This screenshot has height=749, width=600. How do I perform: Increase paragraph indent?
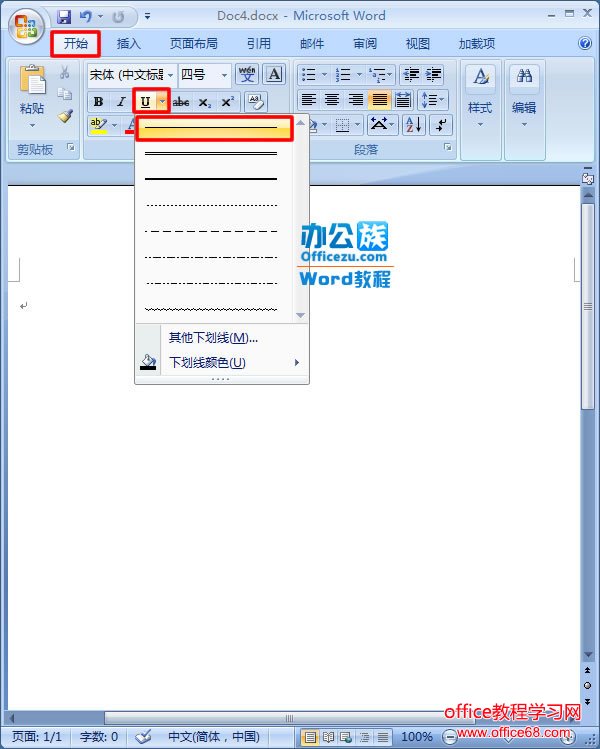tap(434, 75)
